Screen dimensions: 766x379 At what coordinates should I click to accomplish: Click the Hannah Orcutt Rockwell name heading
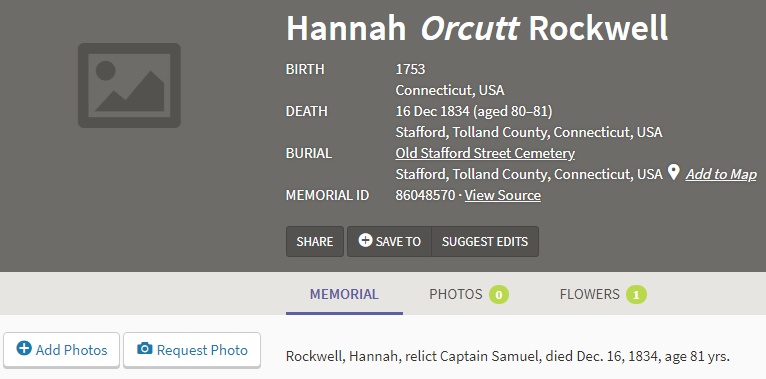click(x=477, y=28)
